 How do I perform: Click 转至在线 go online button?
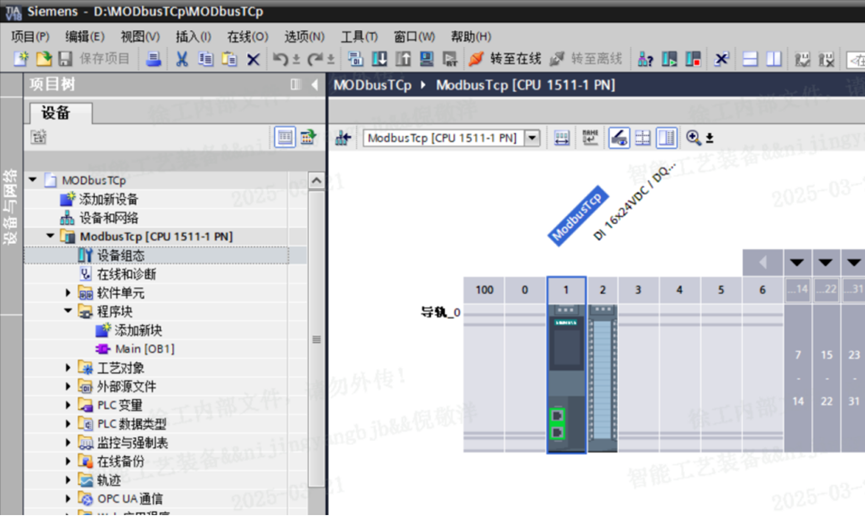[x=505, y=58]
